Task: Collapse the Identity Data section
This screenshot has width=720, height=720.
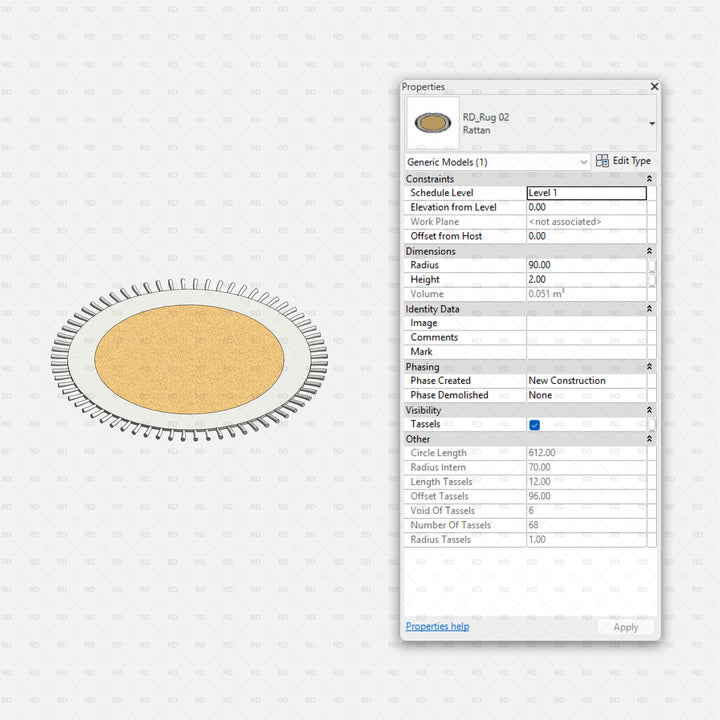Action: click(649, 309)
